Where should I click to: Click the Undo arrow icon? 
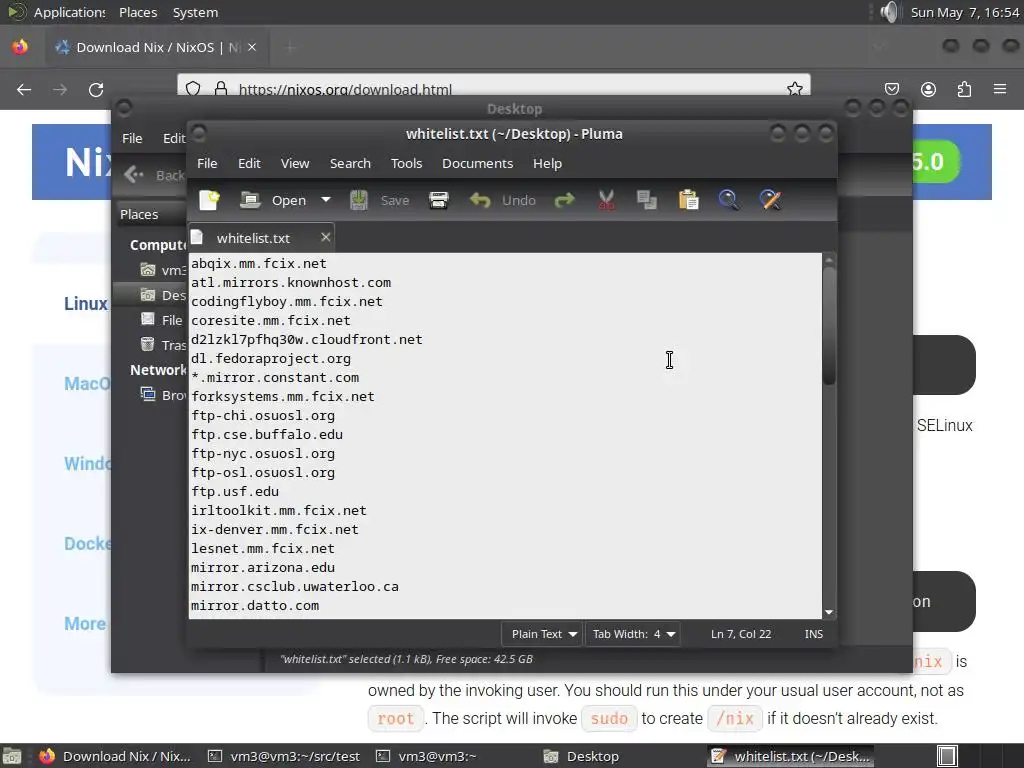(x=479, y=200)
